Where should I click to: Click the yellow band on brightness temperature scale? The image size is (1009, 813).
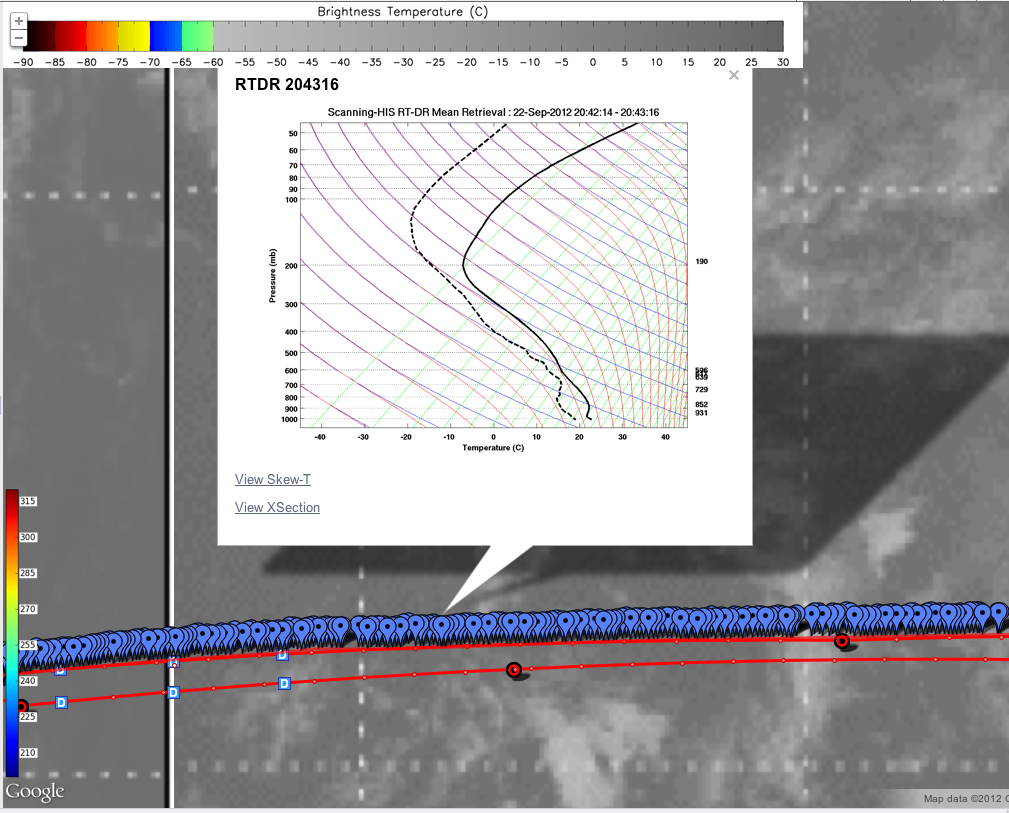click(x=133, y=37)
